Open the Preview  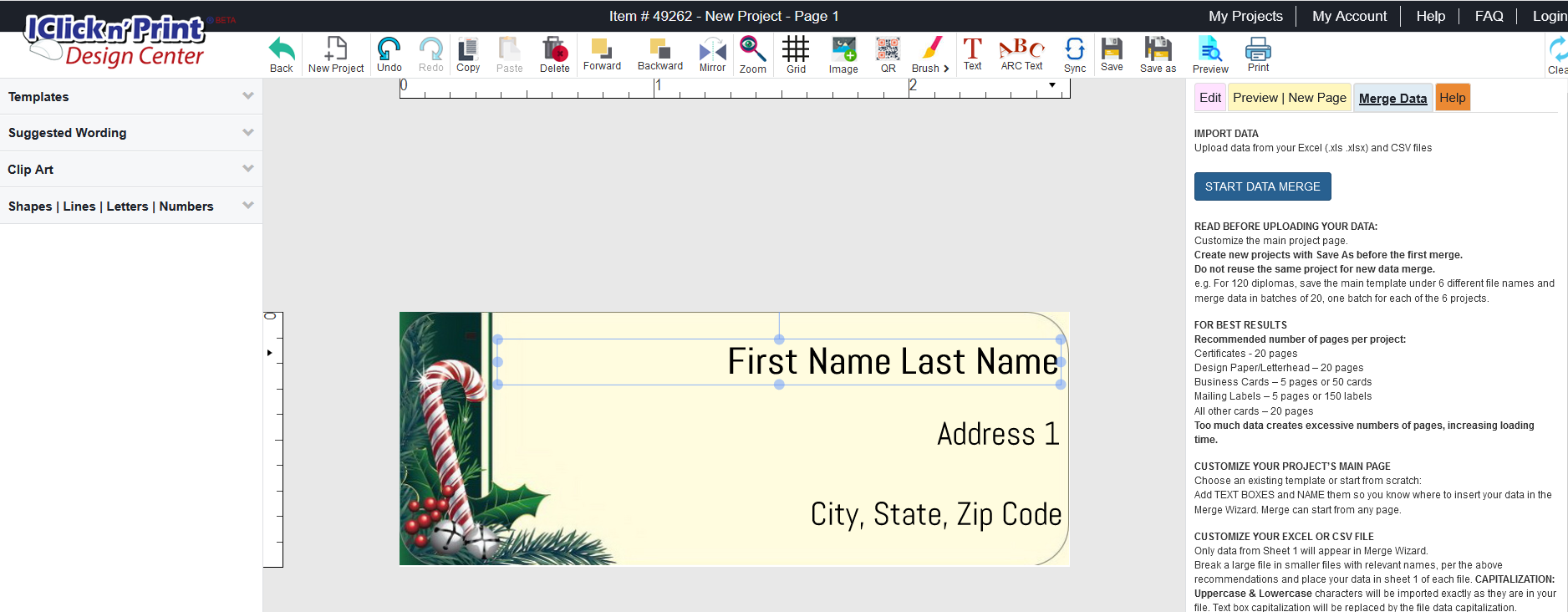(x=1210, y=55)
